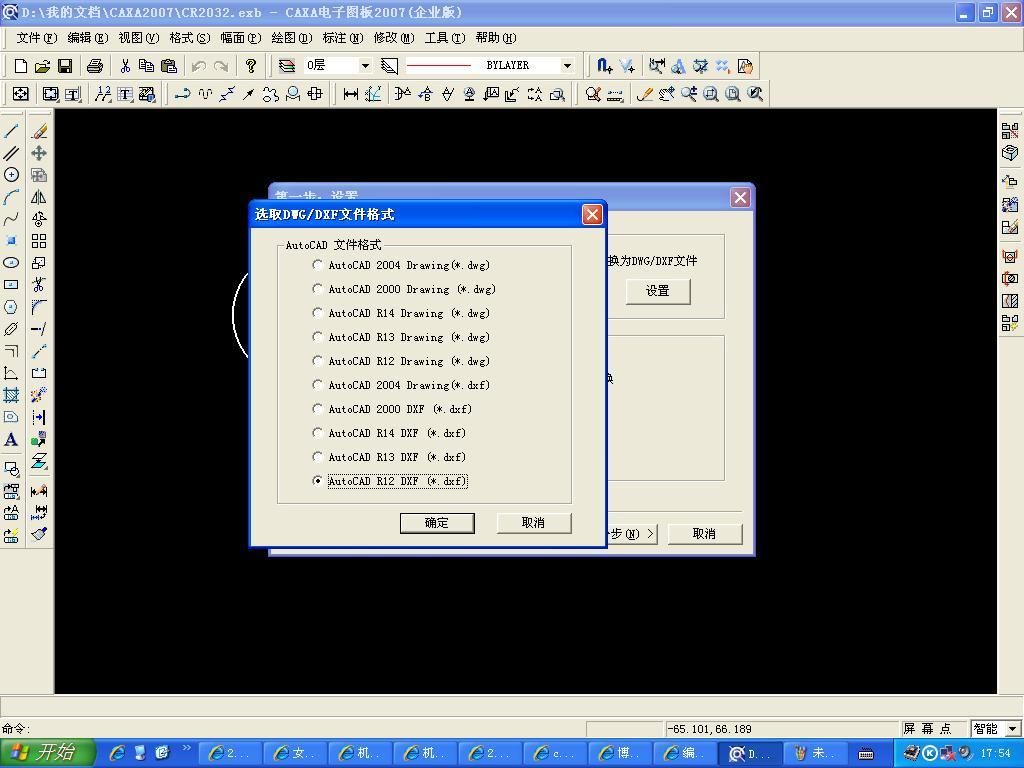This screenshot has height=768, width=1024.
Task: Click the 屏幕点 status bar field
Action: (927, 729)
